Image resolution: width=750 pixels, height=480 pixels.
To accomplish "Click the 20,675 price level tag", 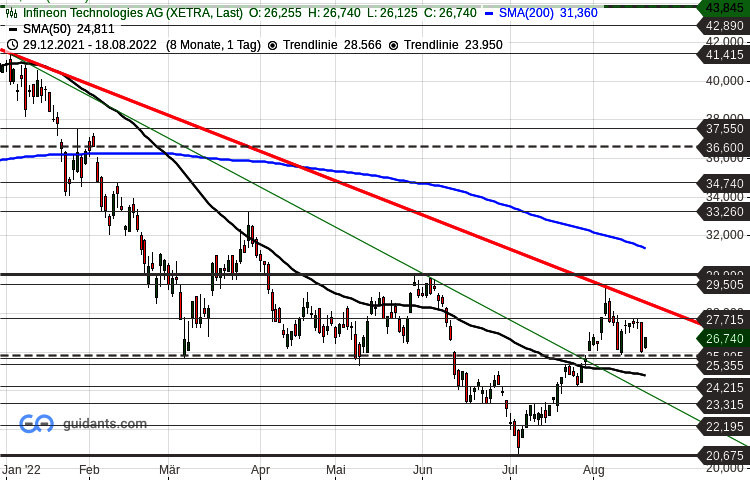I will pyautogui.click(x=724, y=455).
